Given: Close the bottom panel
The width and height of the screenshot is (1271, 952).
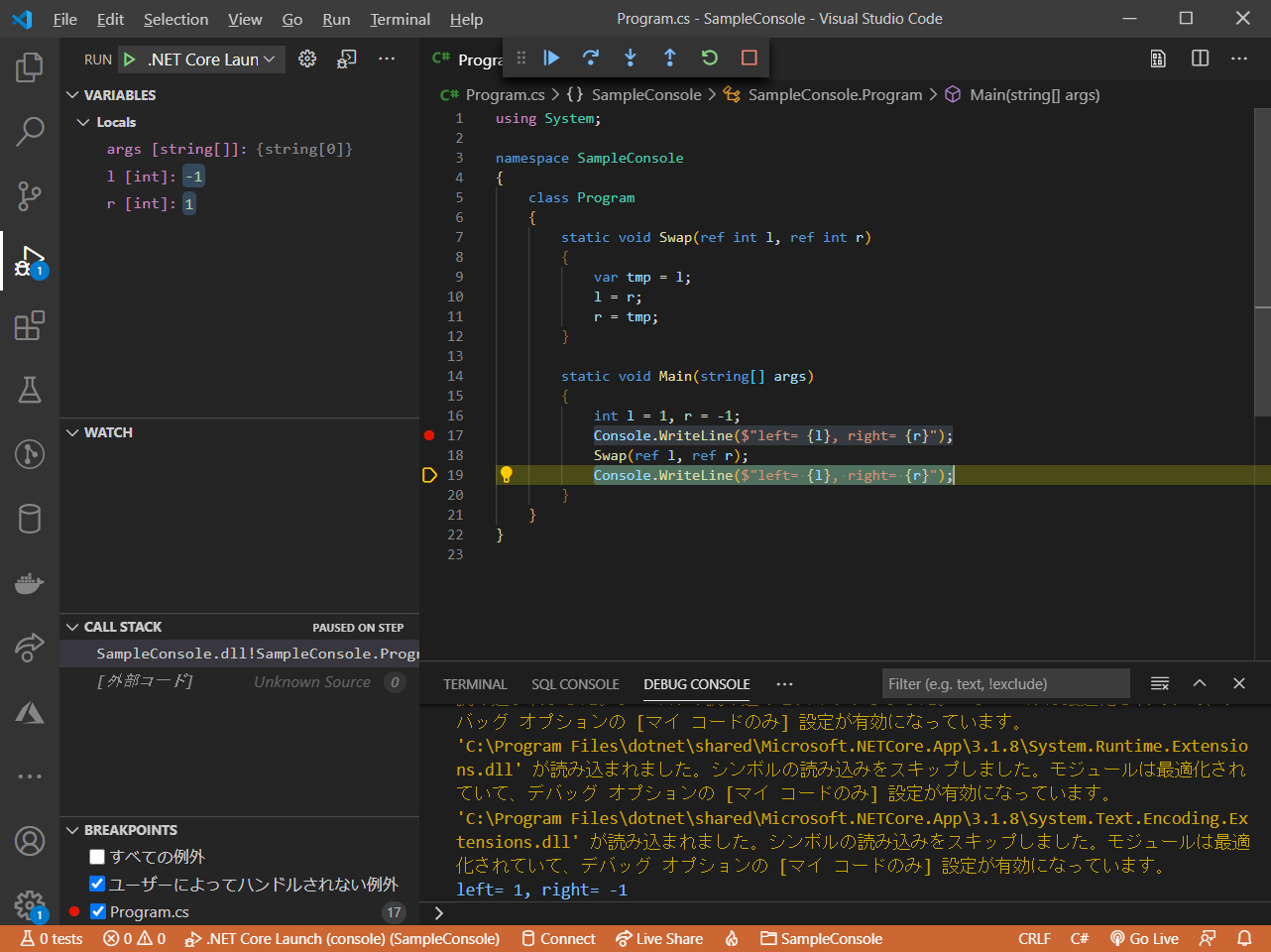Looking at the screenshot, I should [x=1239, y=683].
